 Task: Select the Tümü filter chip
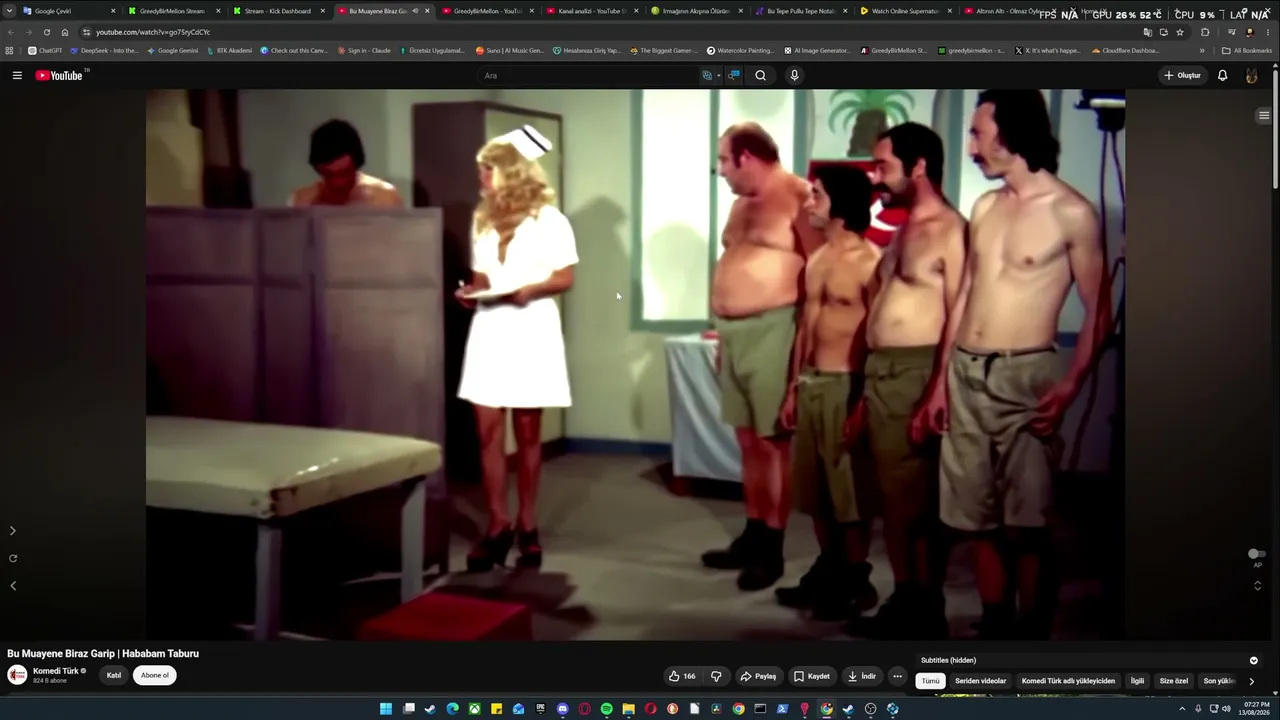[x=931, y=681]
